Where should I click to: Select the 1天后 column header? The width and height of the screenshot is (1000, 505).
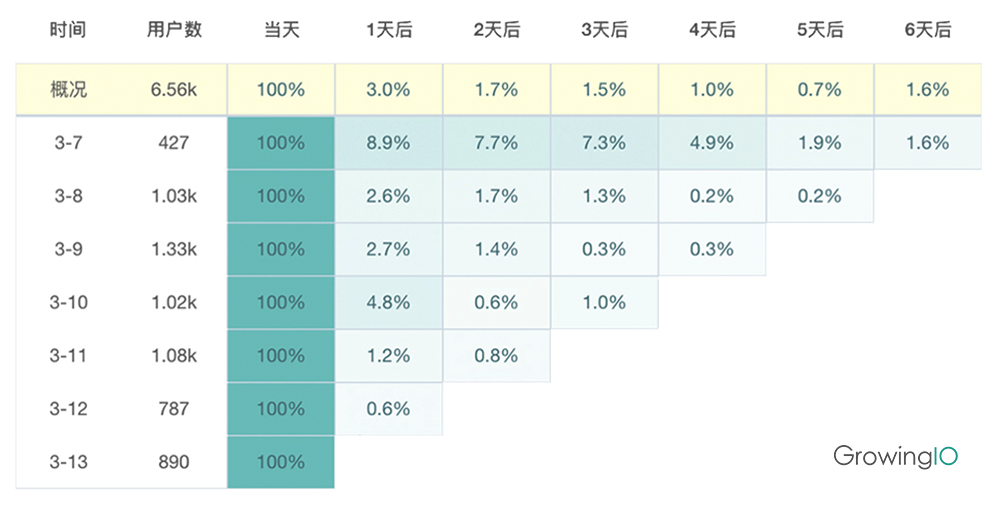tap(388, 30)
